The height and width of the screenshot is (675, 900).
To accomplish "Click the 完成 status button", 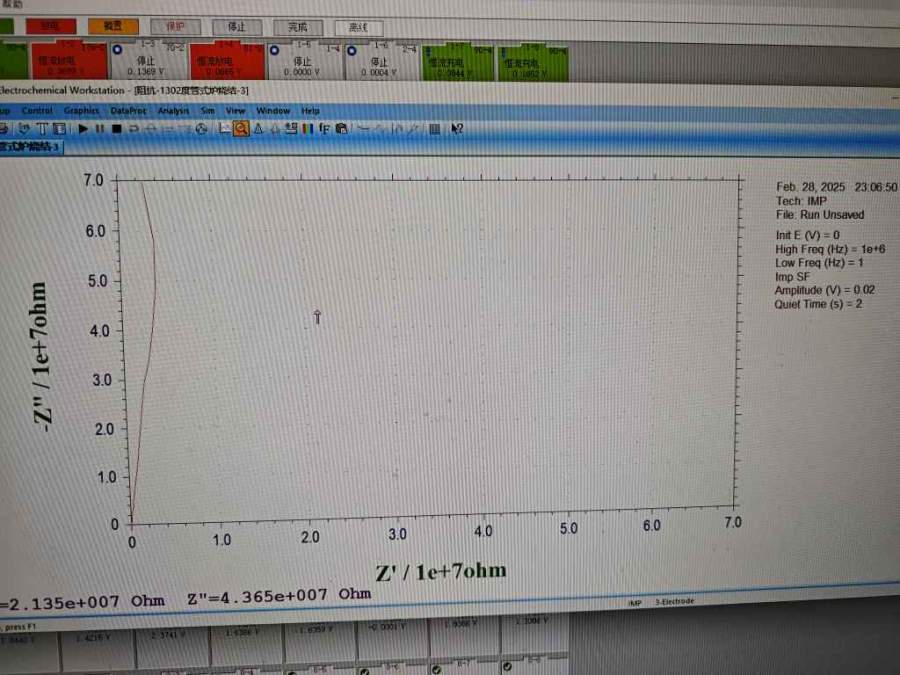I will [x=297, y=27].
